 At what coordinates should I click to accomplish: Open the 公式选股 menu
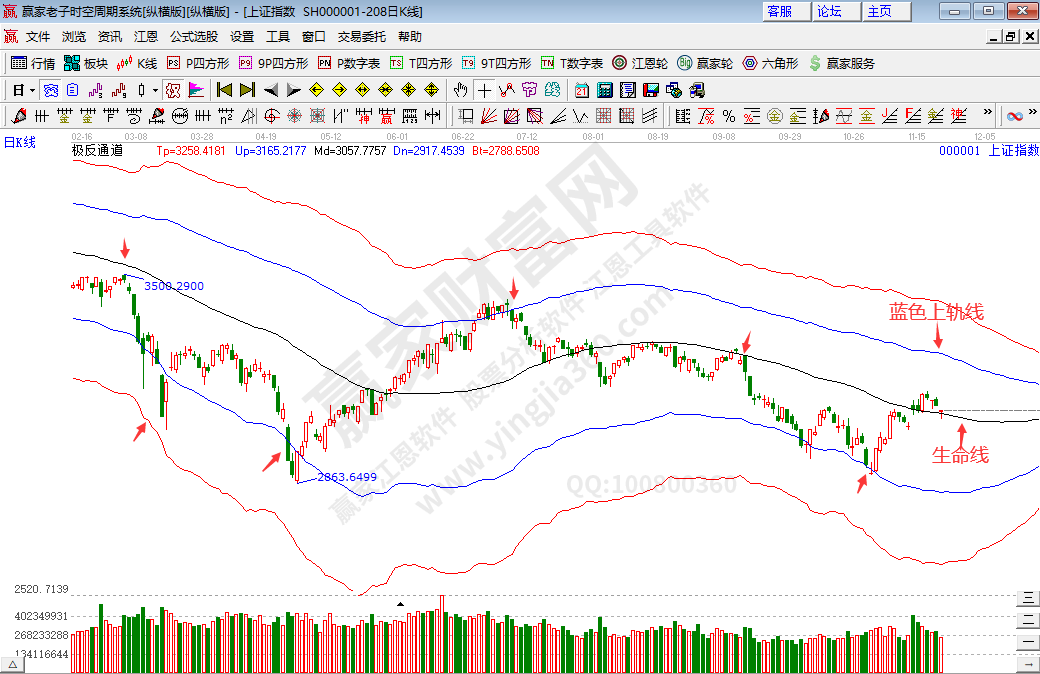193,36
